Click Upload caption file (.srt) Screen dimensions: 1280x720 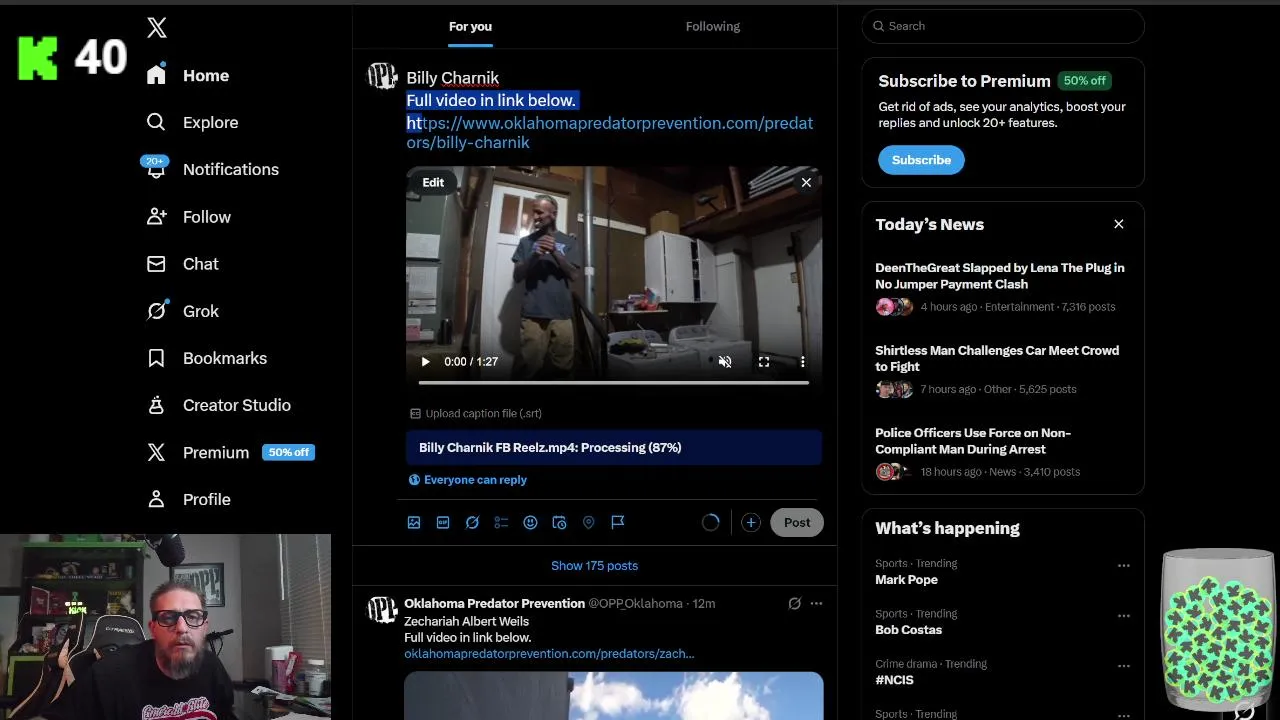[476, 413]
